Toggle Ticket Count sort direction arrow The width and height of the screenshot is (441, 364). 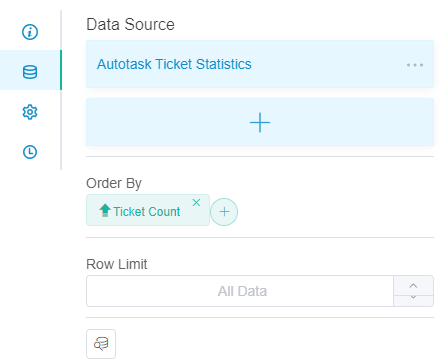coord(105,210)
